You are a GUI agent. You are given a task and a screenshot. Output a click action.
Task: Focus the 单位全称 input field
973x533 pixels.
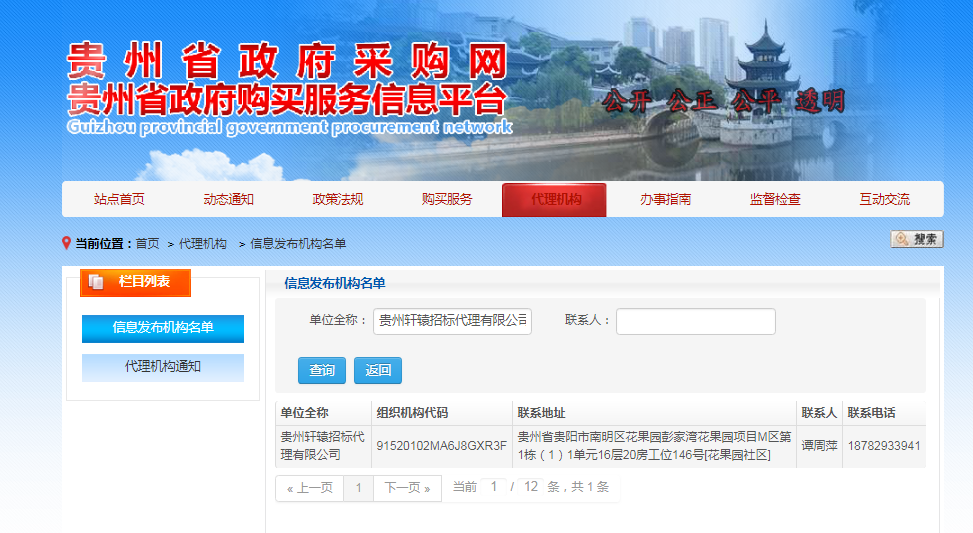click(452, 321)
